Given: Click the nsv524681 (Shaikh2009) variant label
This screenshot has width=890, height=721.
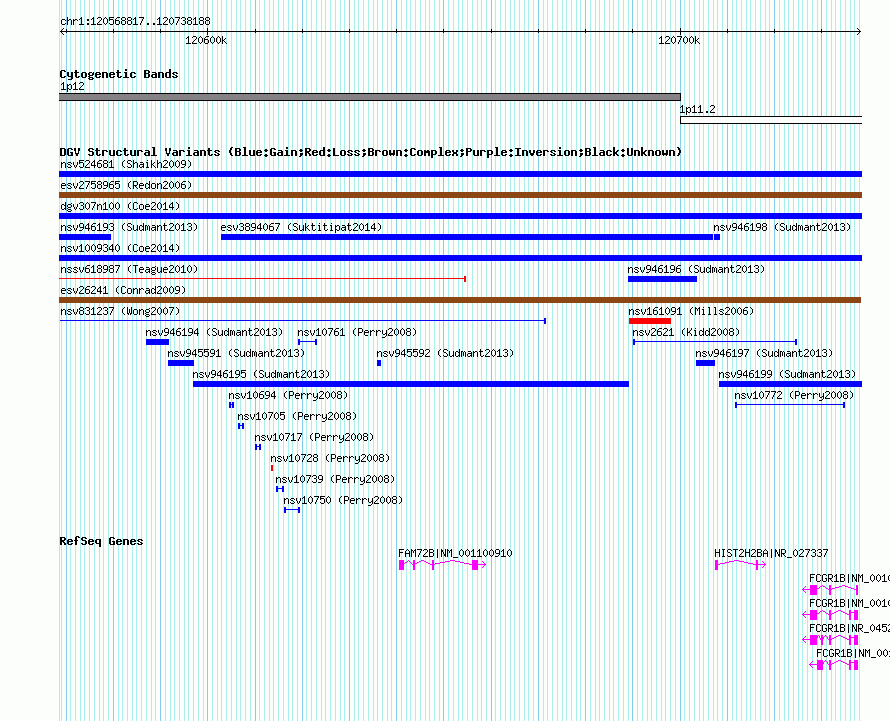Looking at the screenshot, I should (126, 165).
